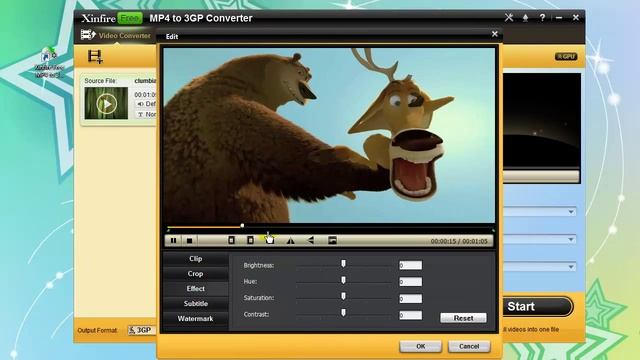Viewport: 640px width, 360px height.
Task: Click the playback progress handle on the seek bar
Action: tap(242, 225)
